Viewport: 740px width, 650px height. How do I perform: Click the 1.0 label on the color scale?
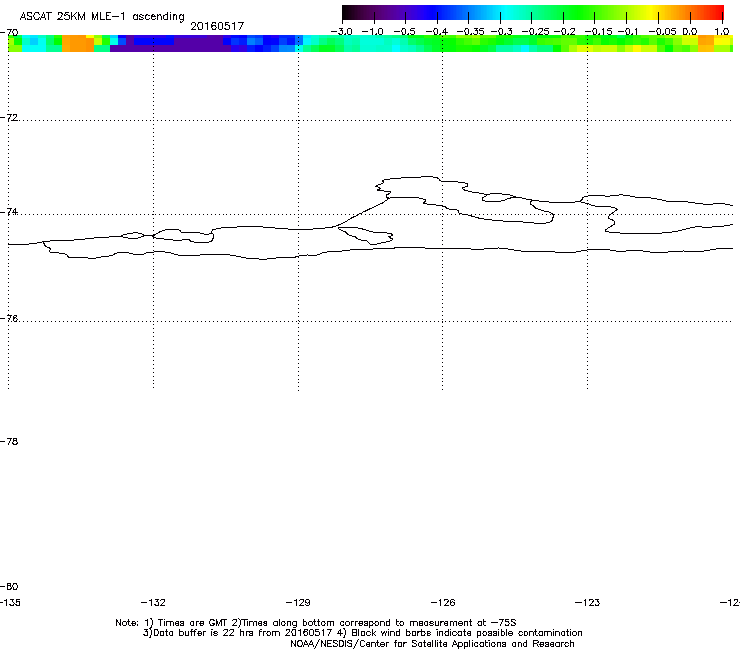(722, 32)
